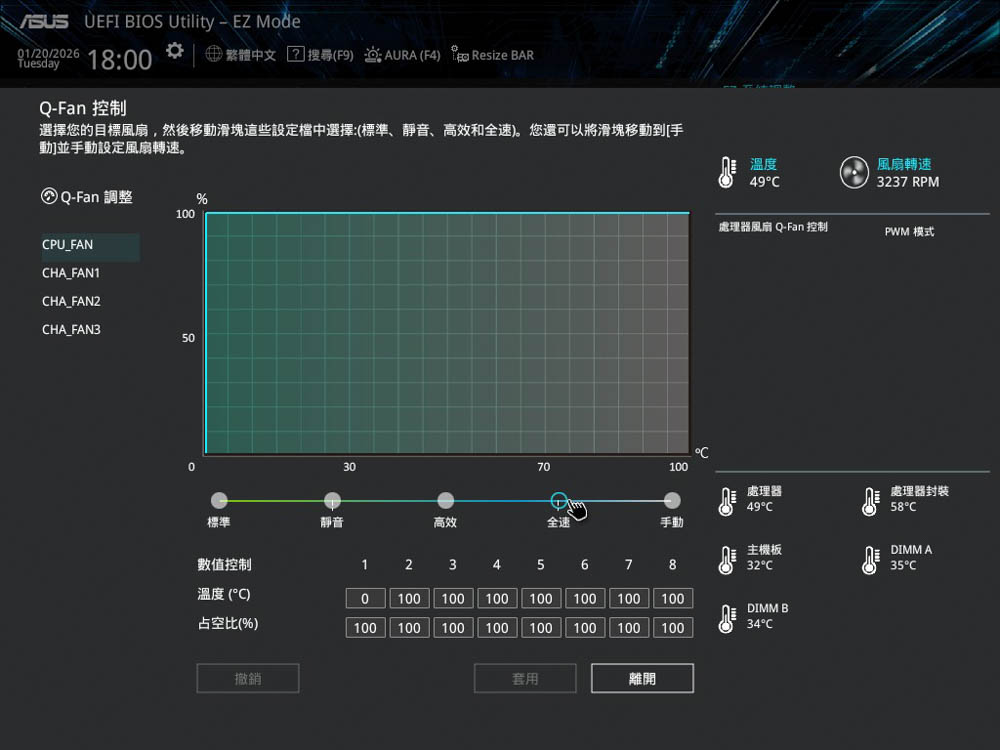1000x750 pixels.
Task: Select the 高效 turbo fan profile
Action: 445,501
